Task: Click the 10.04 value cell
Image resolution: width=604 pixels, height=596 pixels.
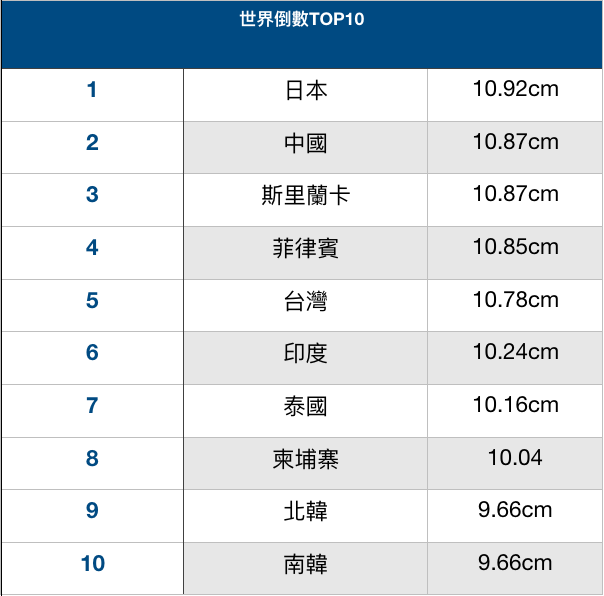Action: (x=515, y=458)
